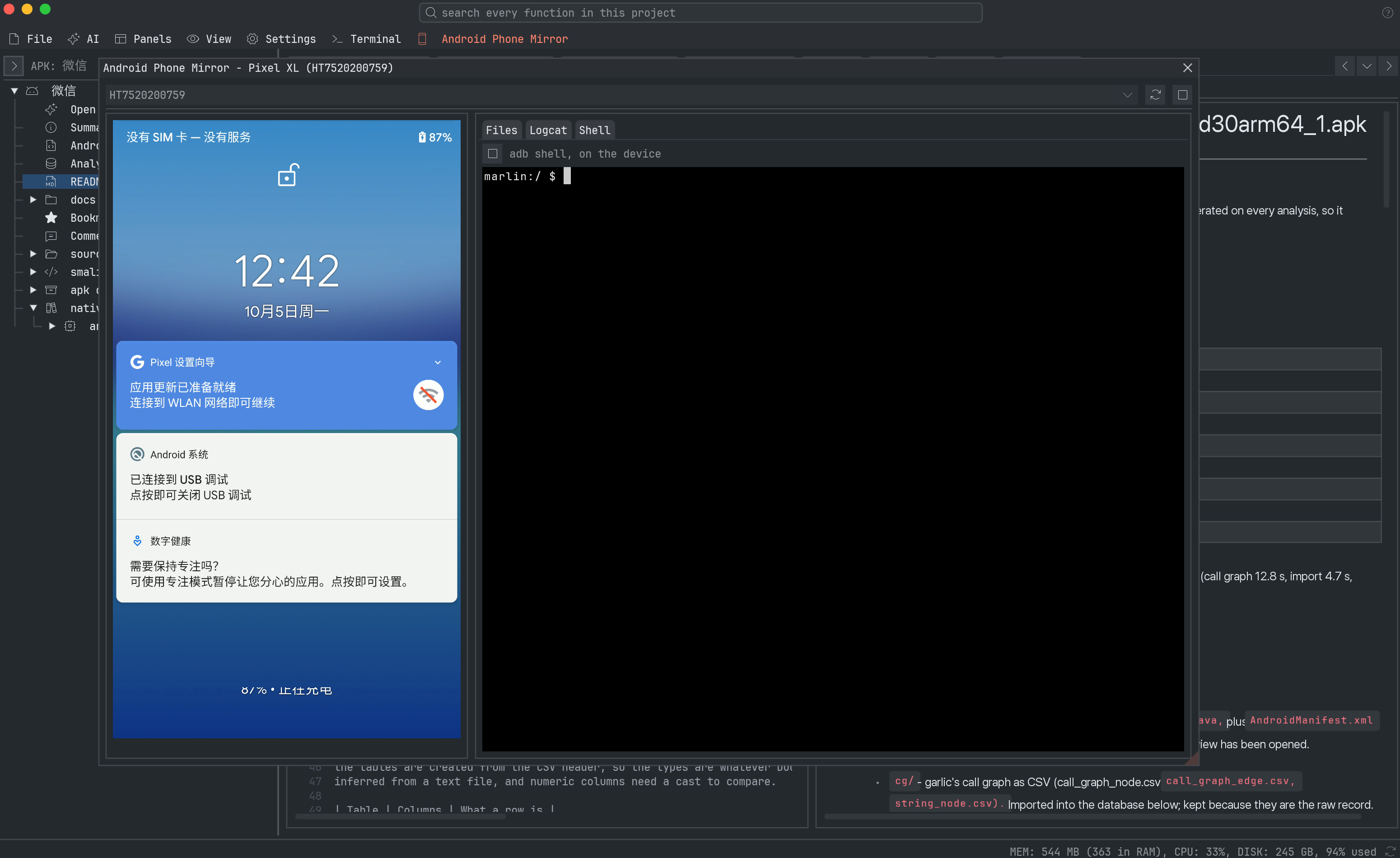
Task: Open the AI menu
Action: click(x=84, y=39)
